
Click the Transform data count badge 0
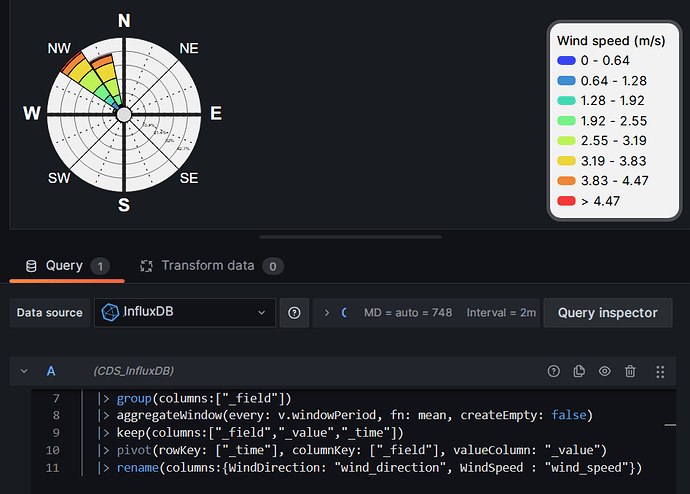point(273,266)
